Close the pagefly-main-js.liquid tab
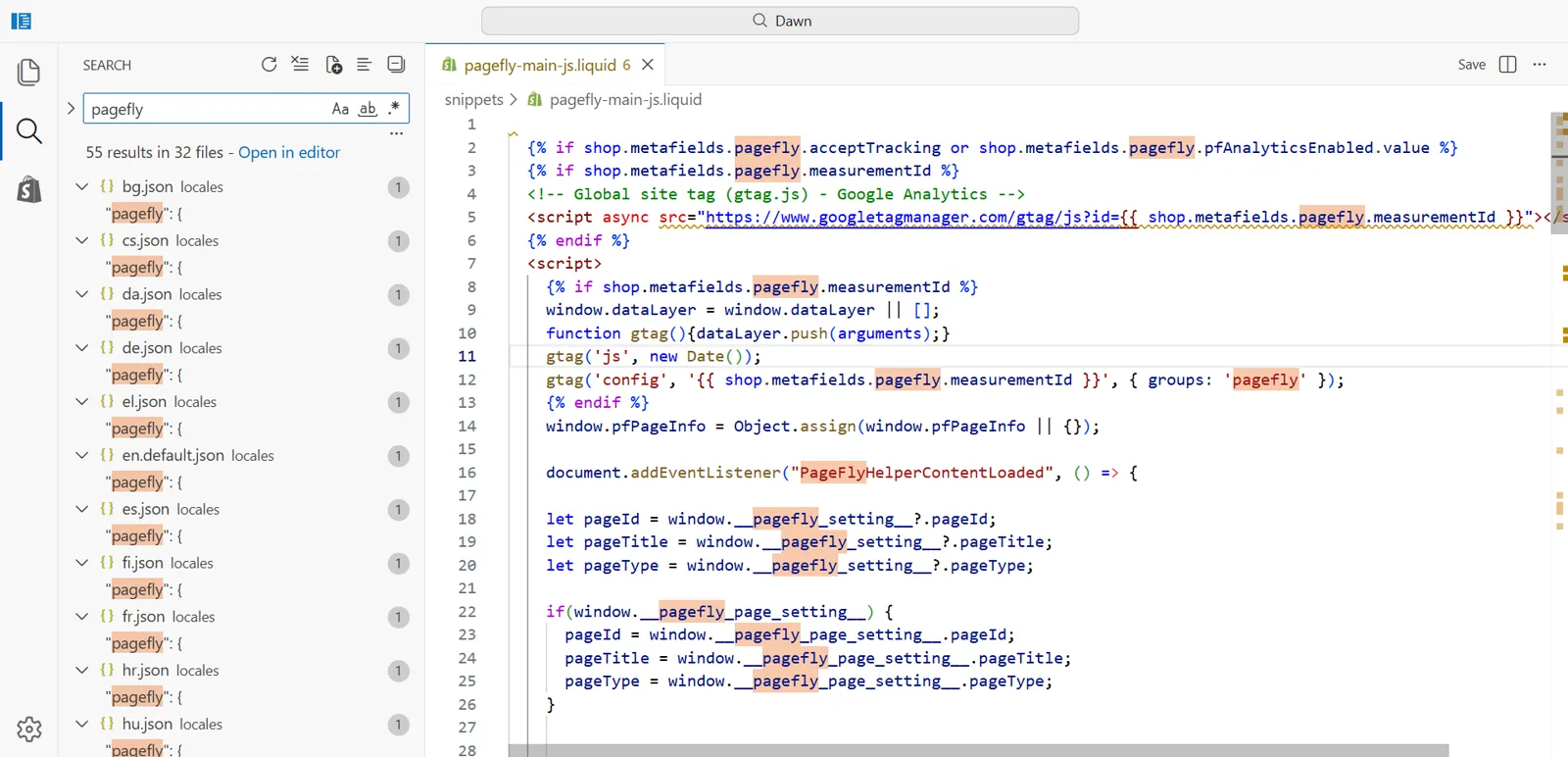This screenshot has height=757, width=1568. click(x=647, y=65)
